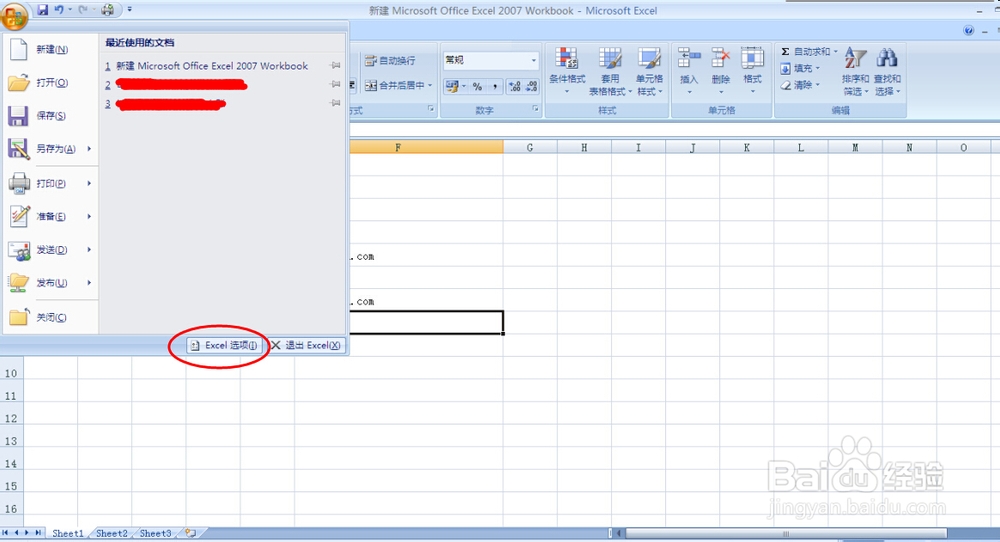
Task: Go to the first sheet with navigation arrow
Action: 5,532
